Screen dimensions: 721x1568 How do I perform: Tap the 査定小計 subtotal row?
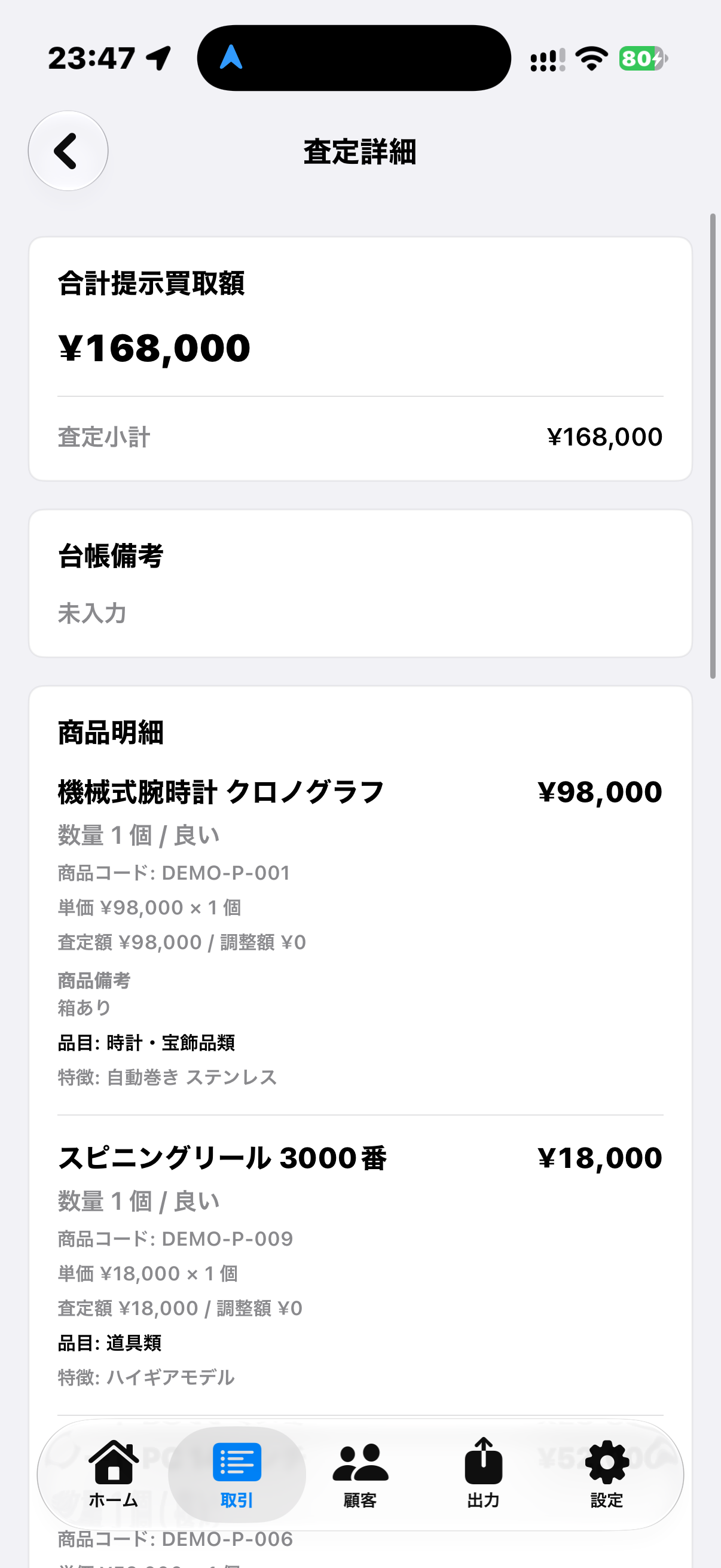click(x=360, y=437)
